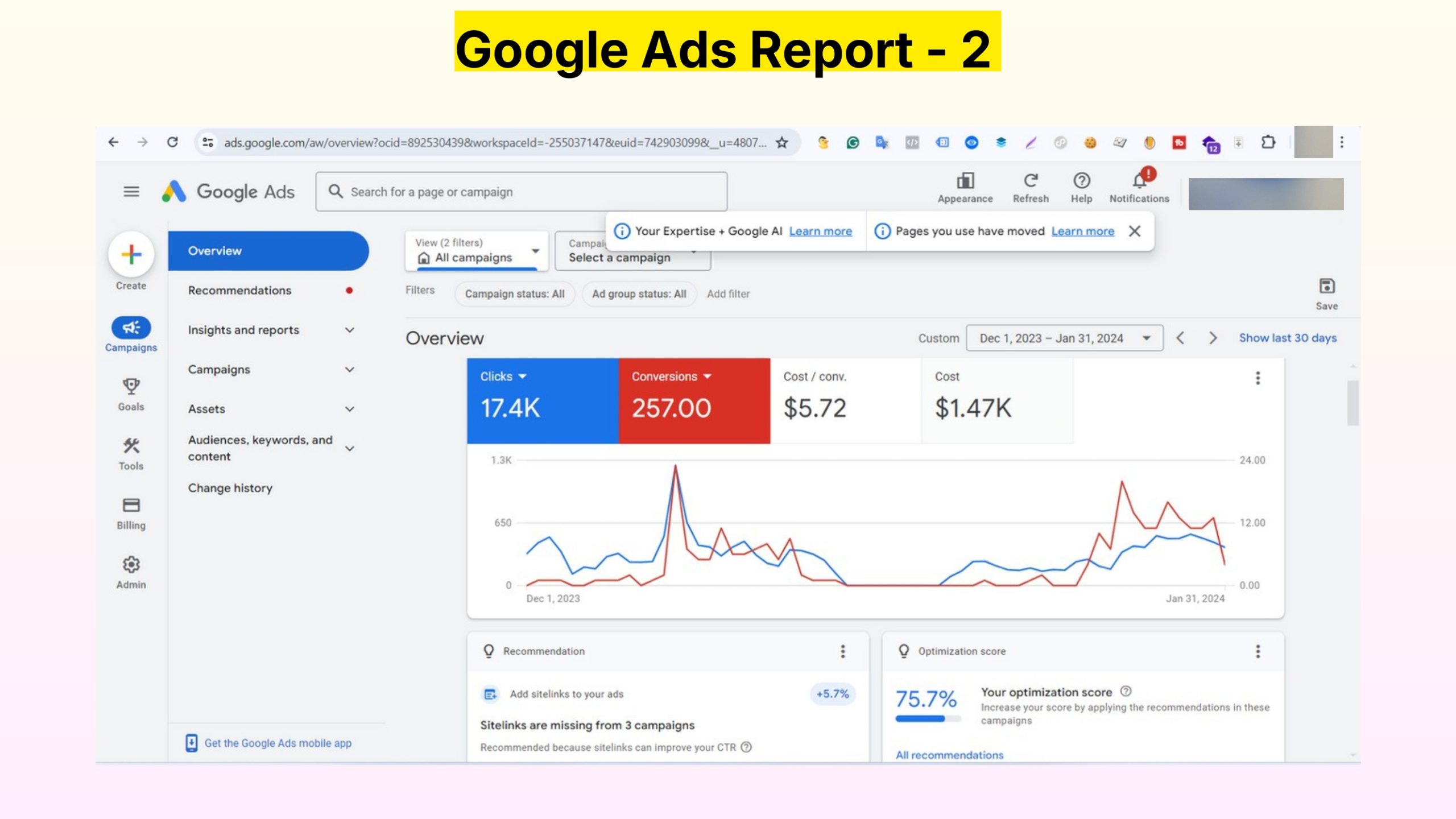Screen dimensions: 1456x819
Task: Click Show last 30 days link
Action: coord(1288,338)
